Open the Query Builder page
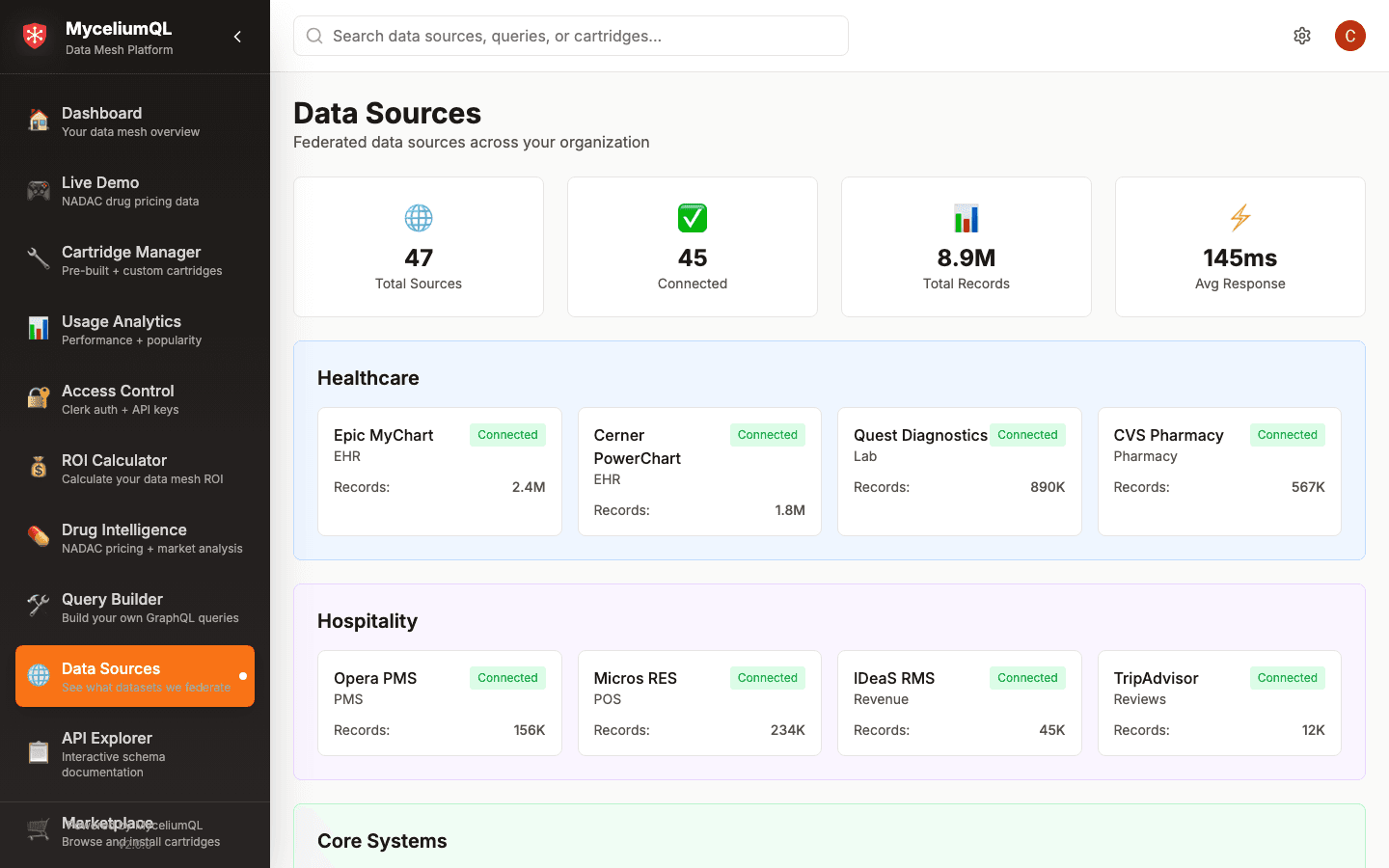1389x868 pixels. point(135,607)
